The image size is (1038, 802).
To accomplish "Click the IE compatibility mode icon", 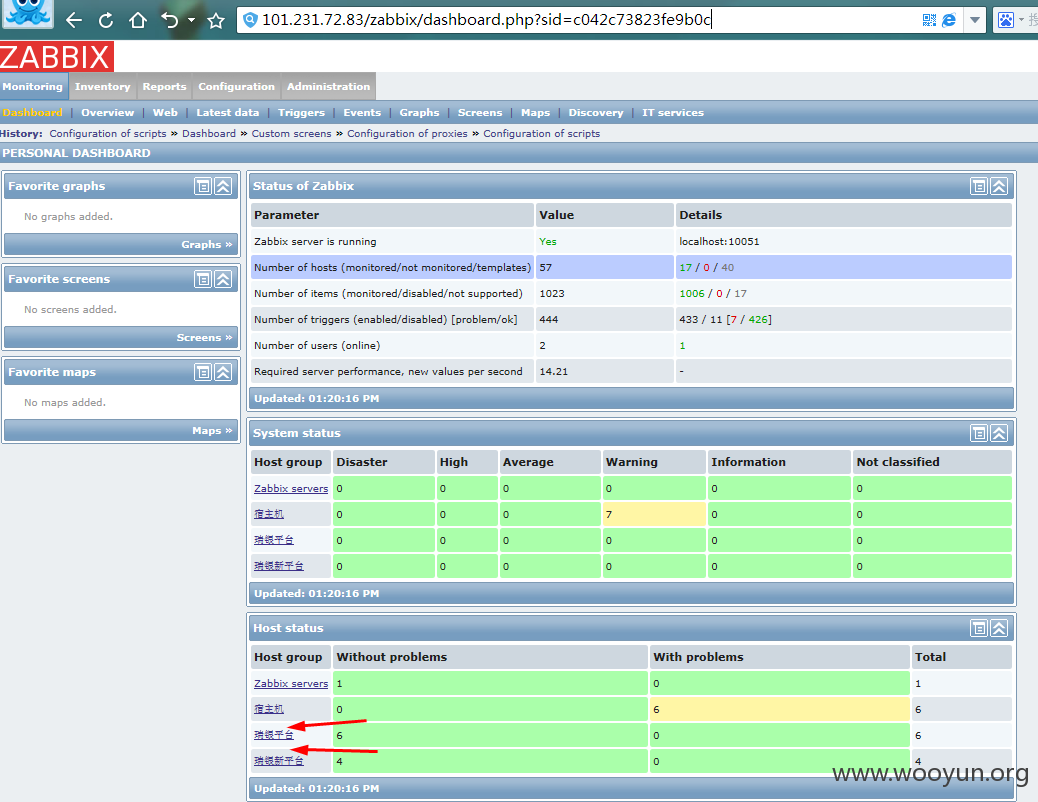I will coord(949,21).
